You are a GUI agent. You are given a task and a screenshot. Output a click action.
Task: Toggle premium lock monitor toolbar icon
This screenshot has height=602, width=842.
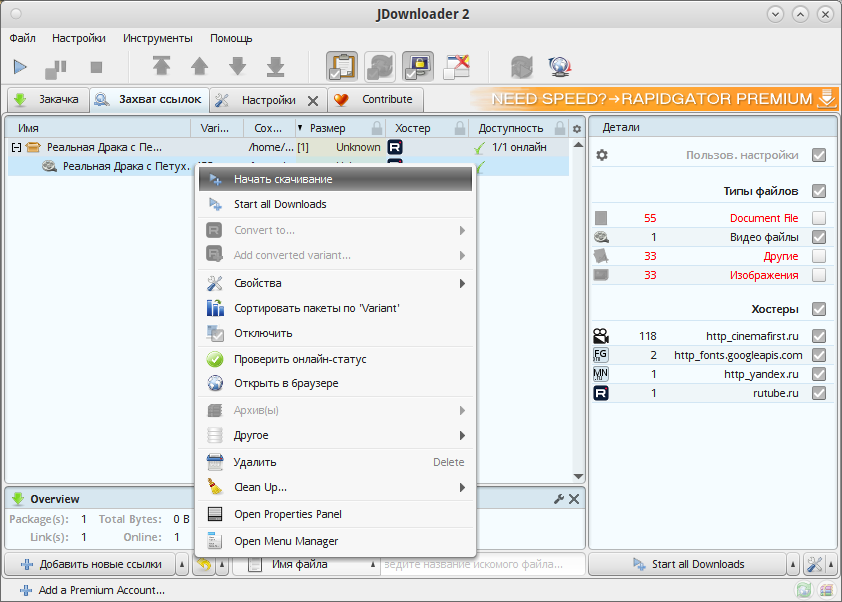(418, 67)
